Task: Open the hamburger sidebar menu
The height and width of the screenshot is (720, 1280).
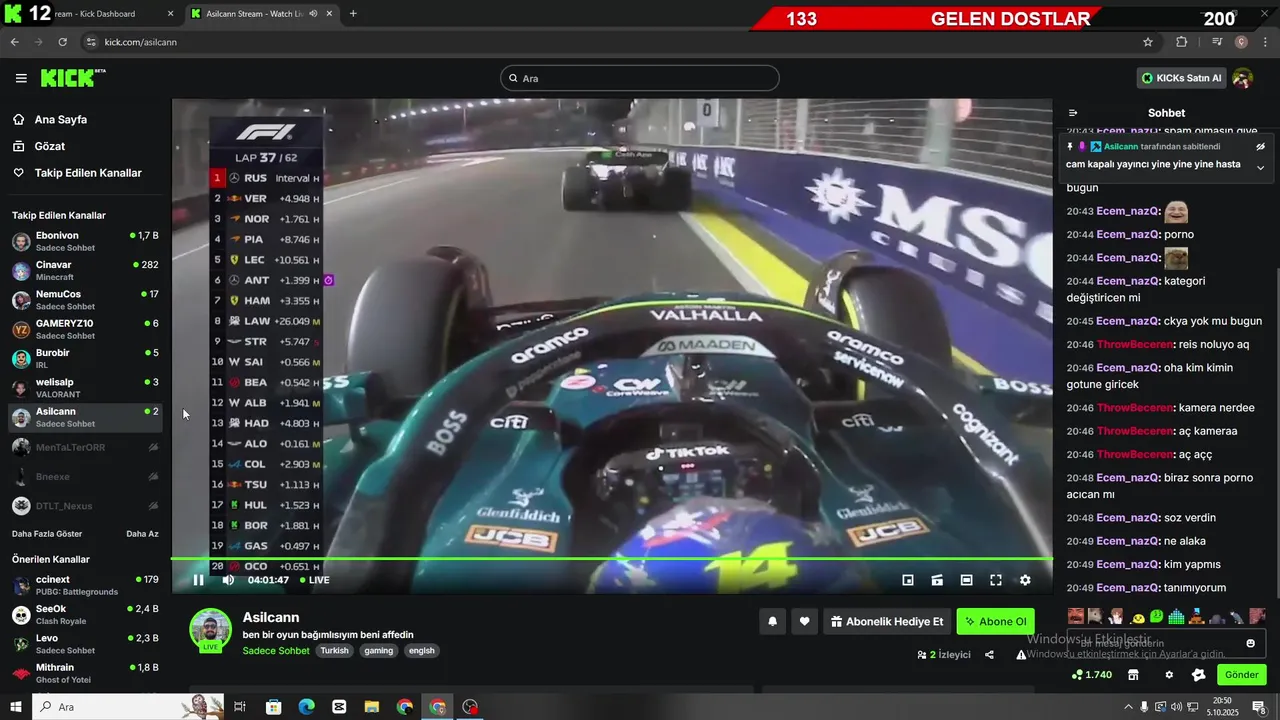Action: coord(21,78)
